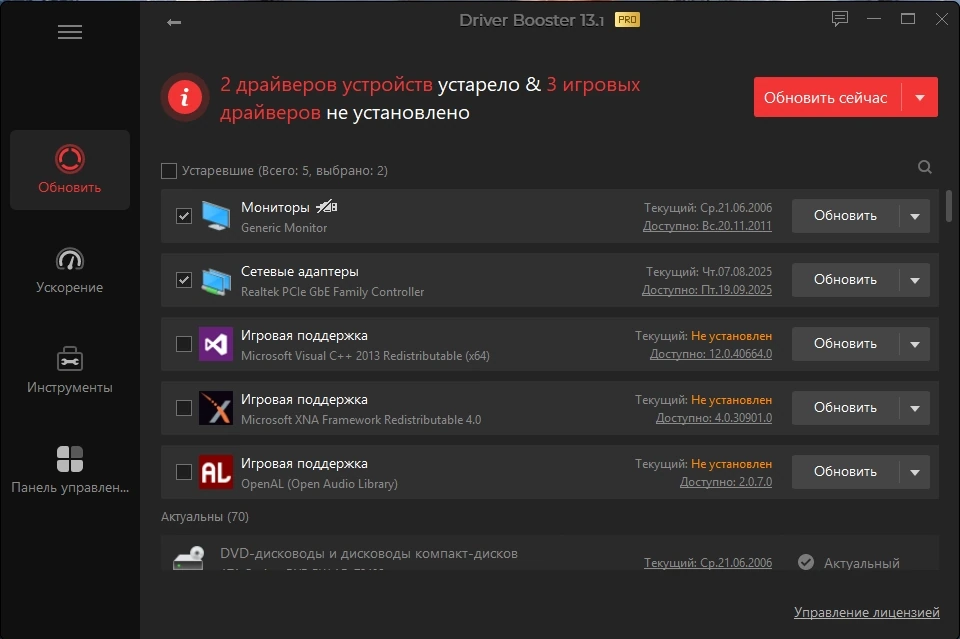Click the Сетевые адаптеры row title

(x=300, y=271)
